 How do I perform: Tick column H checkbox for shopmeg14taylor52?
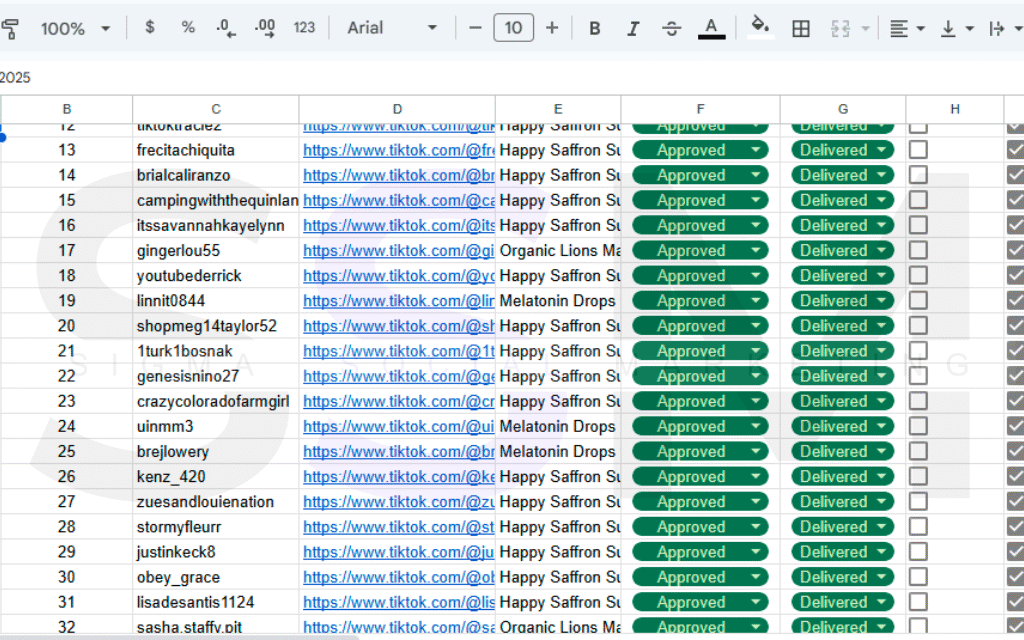(x=918, y=326)
